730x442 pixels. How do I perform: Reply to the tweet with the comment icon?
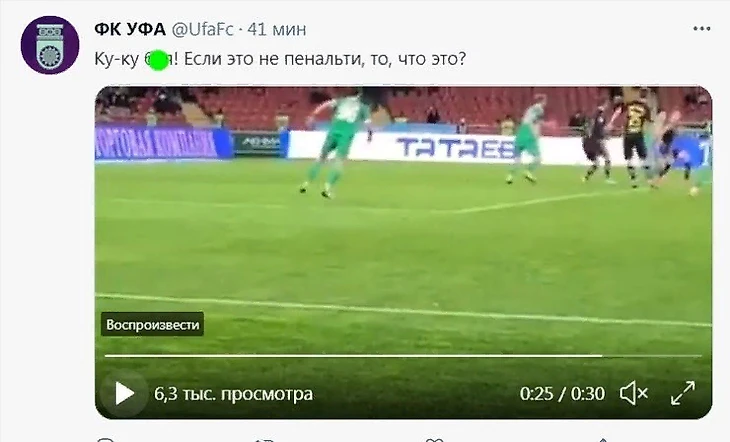tap(105, 439)
